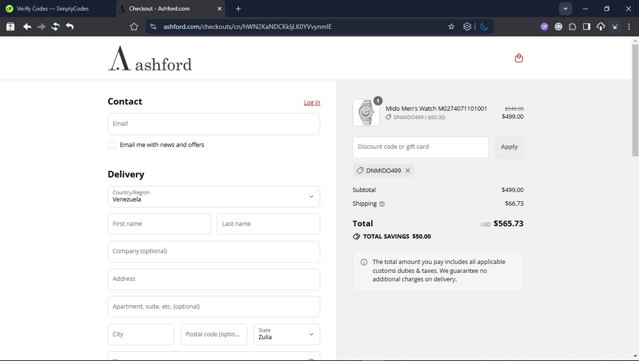Click the TOTAL SAVINGS $50.00 text
This screenshot has height=361, width=639.
[x=397, y=236]
